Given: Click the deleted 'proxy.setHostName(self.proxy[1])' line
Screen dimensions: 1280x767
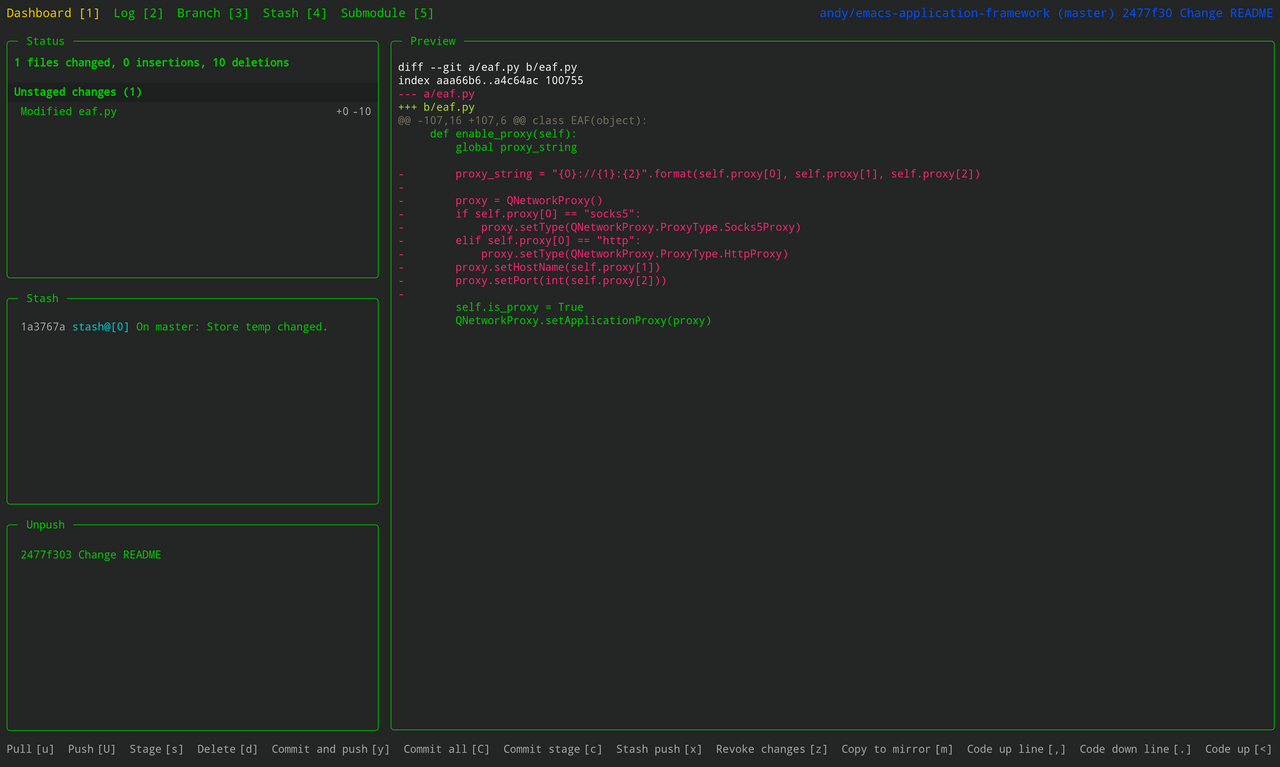Looking at the screenshot, I should (529, 267).
